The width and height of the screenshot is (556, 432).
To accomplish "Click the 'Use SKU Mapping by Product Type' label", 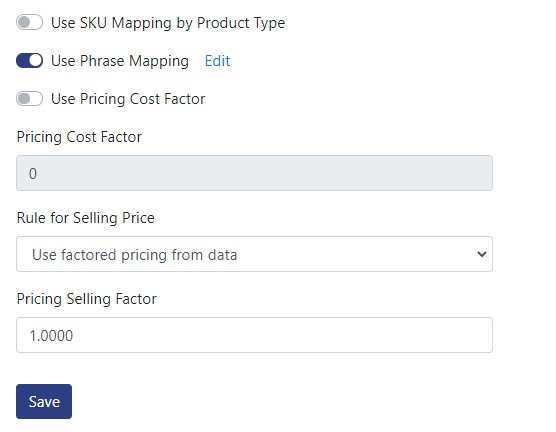I will [168, 23].
